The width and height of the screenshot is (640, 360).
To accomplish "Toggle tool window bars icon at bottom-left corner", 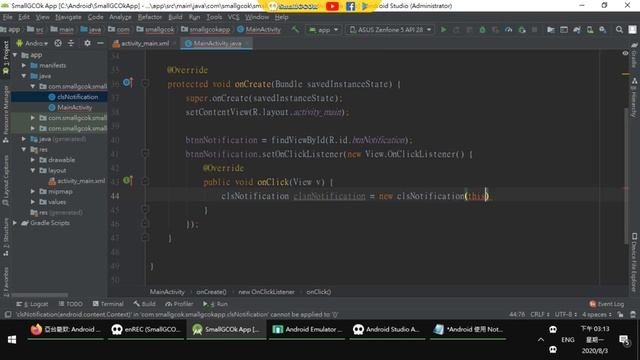I will (7, 314).
